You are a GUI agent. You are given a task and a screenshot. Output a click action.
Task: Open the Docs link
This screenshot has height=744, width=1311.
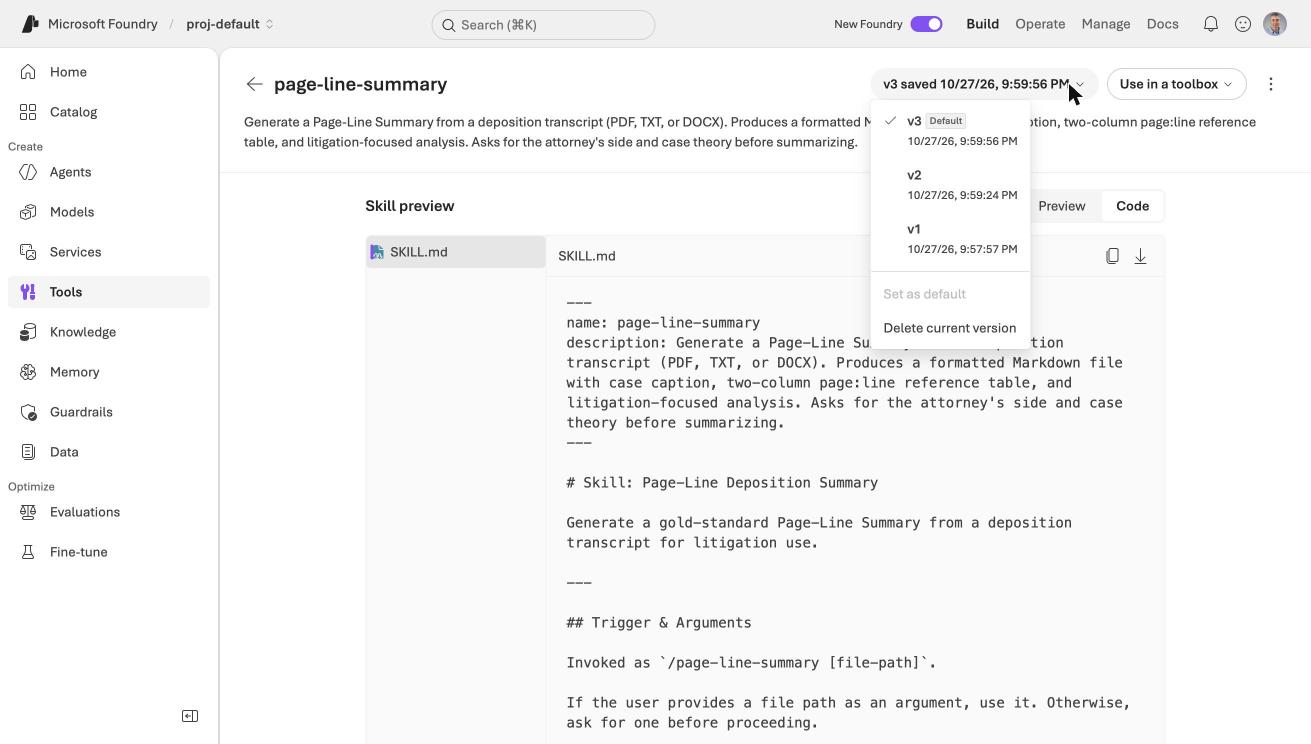click(1163, 24)
